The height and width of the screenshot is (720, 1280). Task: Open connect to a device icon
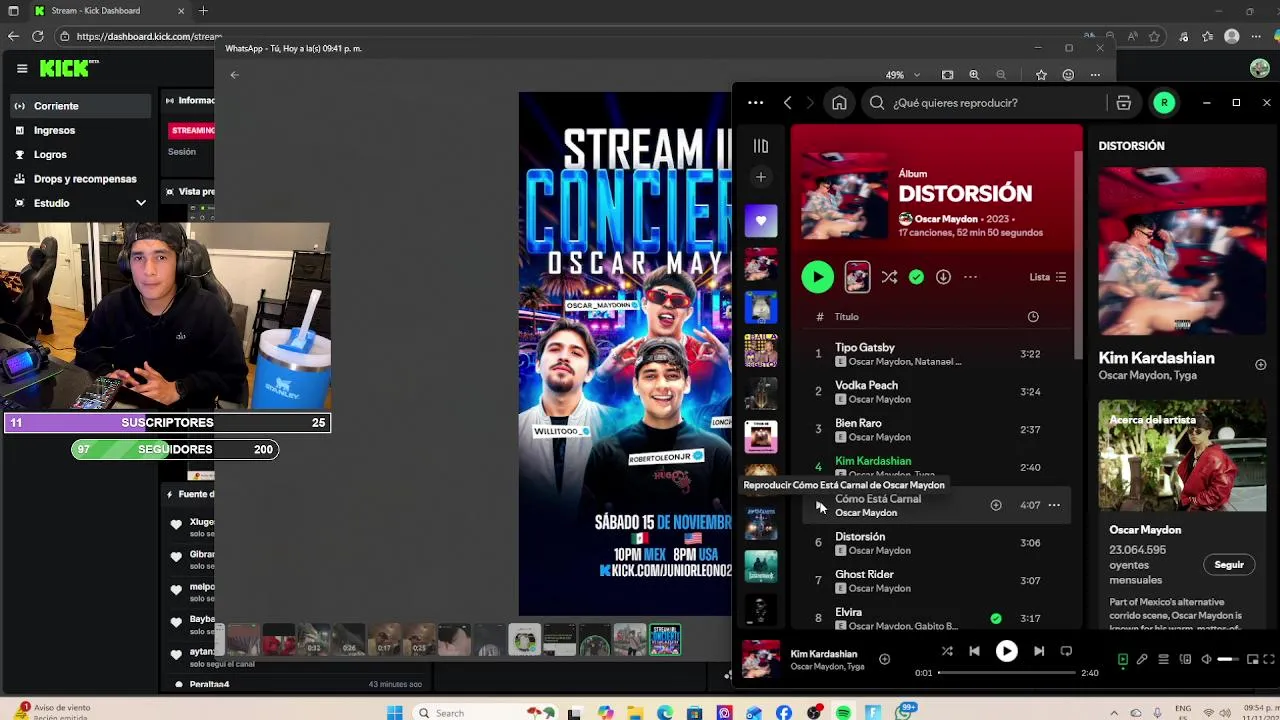pyautogui.click(x=1185, y=659)
